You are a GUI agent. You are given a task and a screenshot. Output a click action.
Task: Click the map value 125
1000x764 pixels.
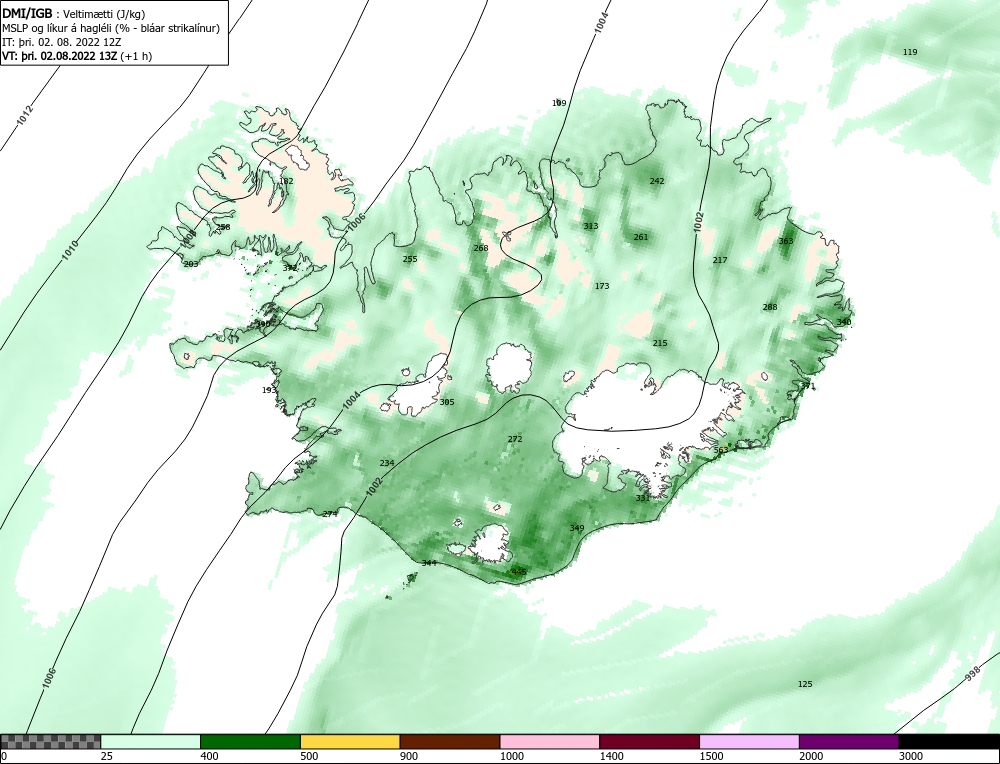805,684
